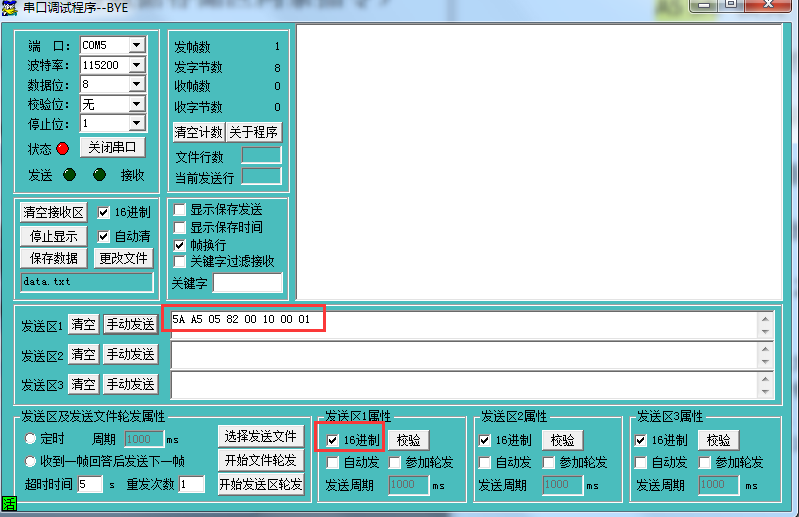Enable 关键字过滤接收 checkbox
Screen dimensions: 799x517
click(179, 261)
